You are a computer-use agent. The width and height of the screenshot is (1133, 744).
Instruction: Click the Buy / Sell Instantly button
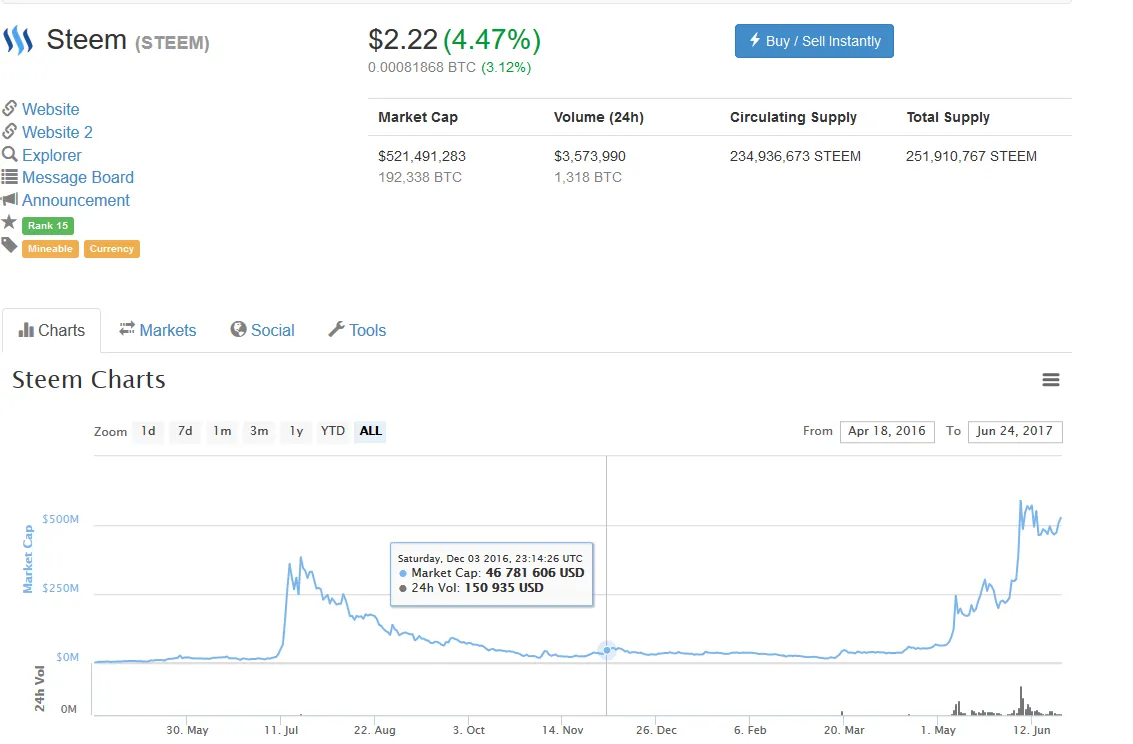(x=814, y=41)
